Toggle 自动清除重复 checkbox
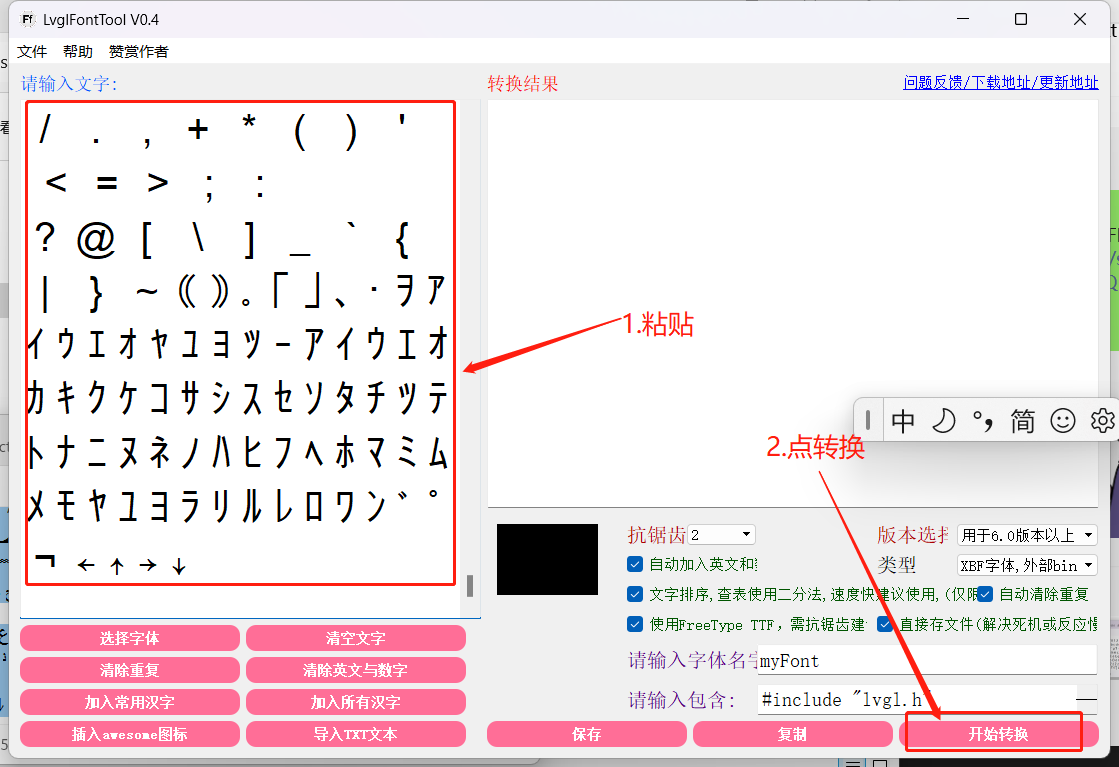Screen dimensions: 1119x767 point(985,594)
